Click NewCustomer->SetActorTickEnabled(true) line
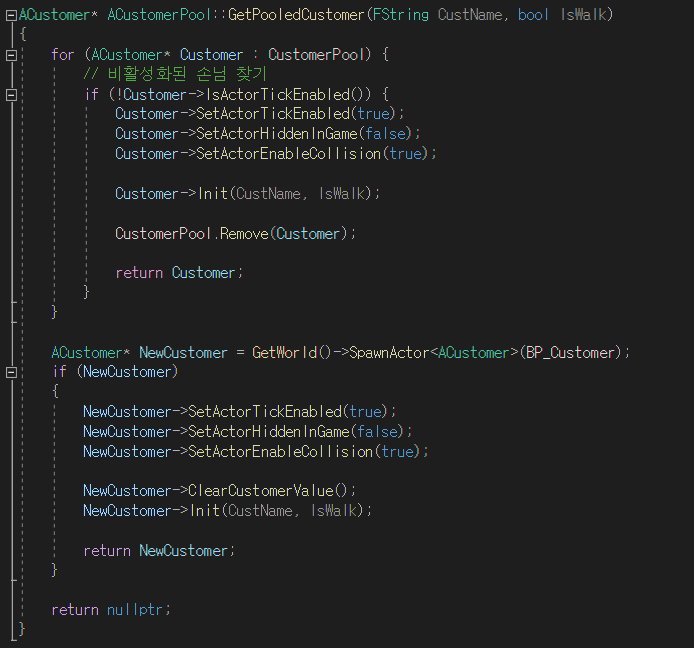The height and width of the screenshot is (648, 694). click(239, 412)
